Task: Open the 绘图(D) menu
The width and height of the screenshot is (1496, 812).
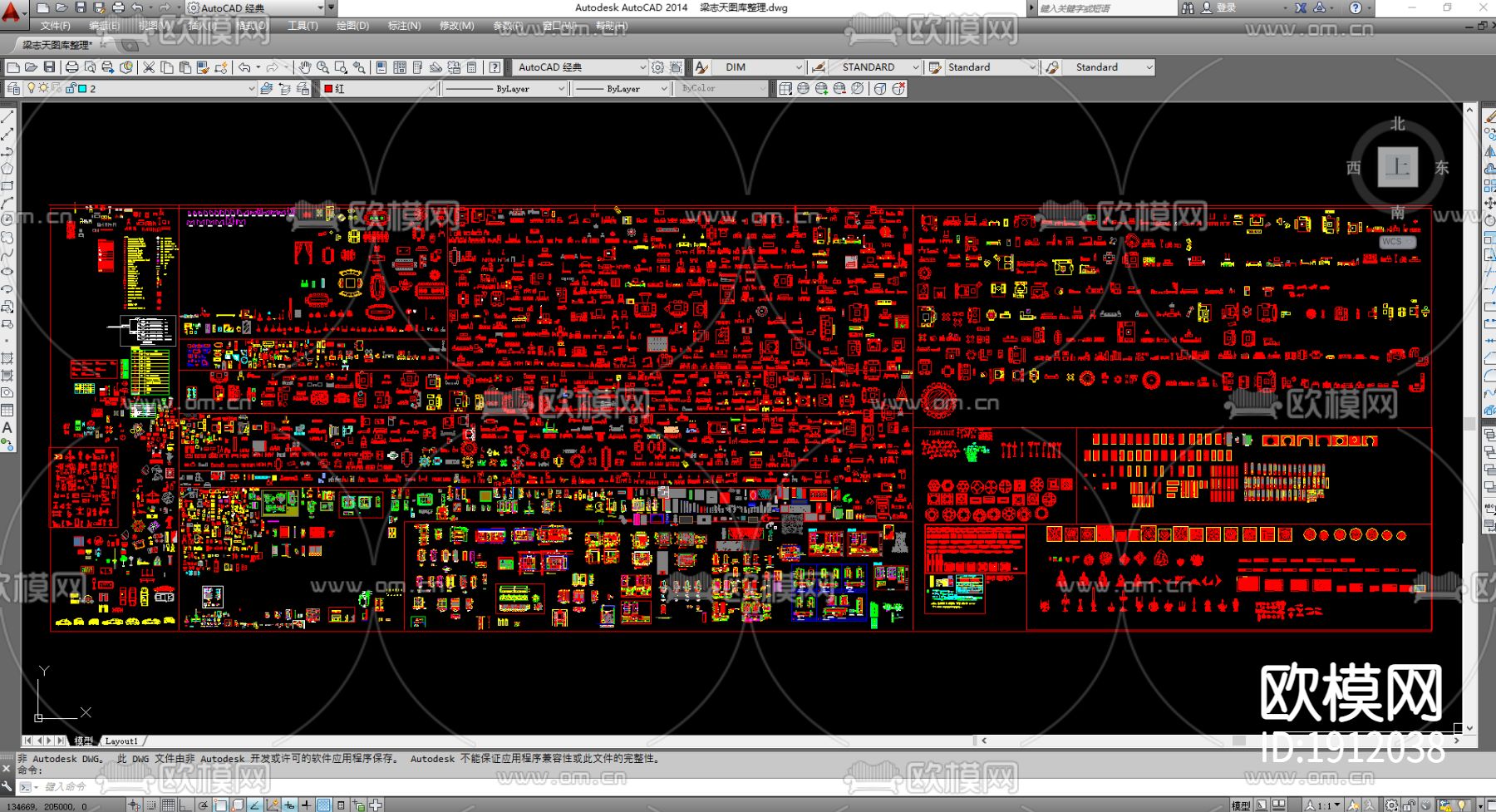Action: click(352, 26)
